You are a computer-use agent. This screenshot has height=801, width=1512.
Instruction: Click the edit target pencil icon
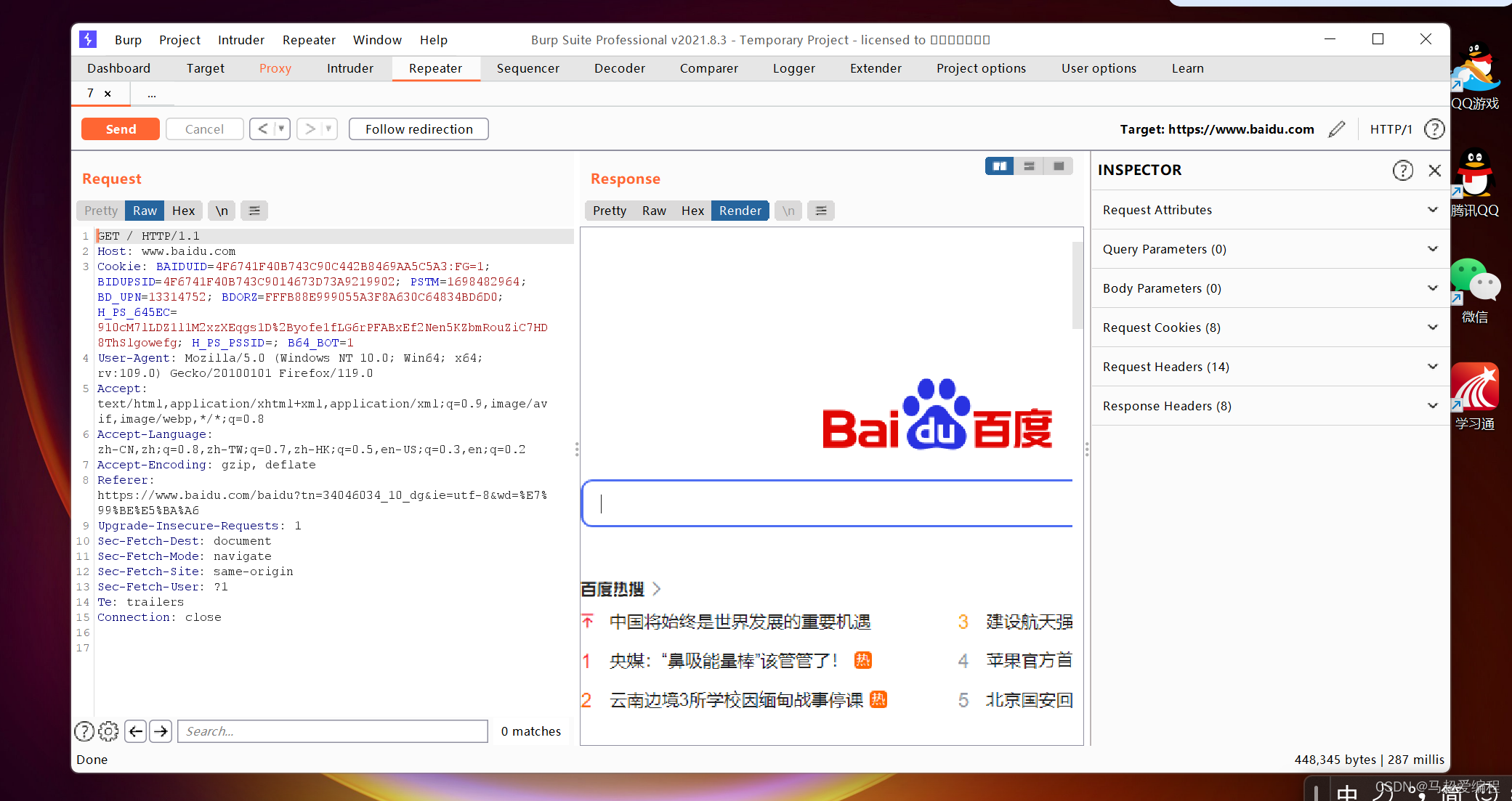tap(1336, 129)
